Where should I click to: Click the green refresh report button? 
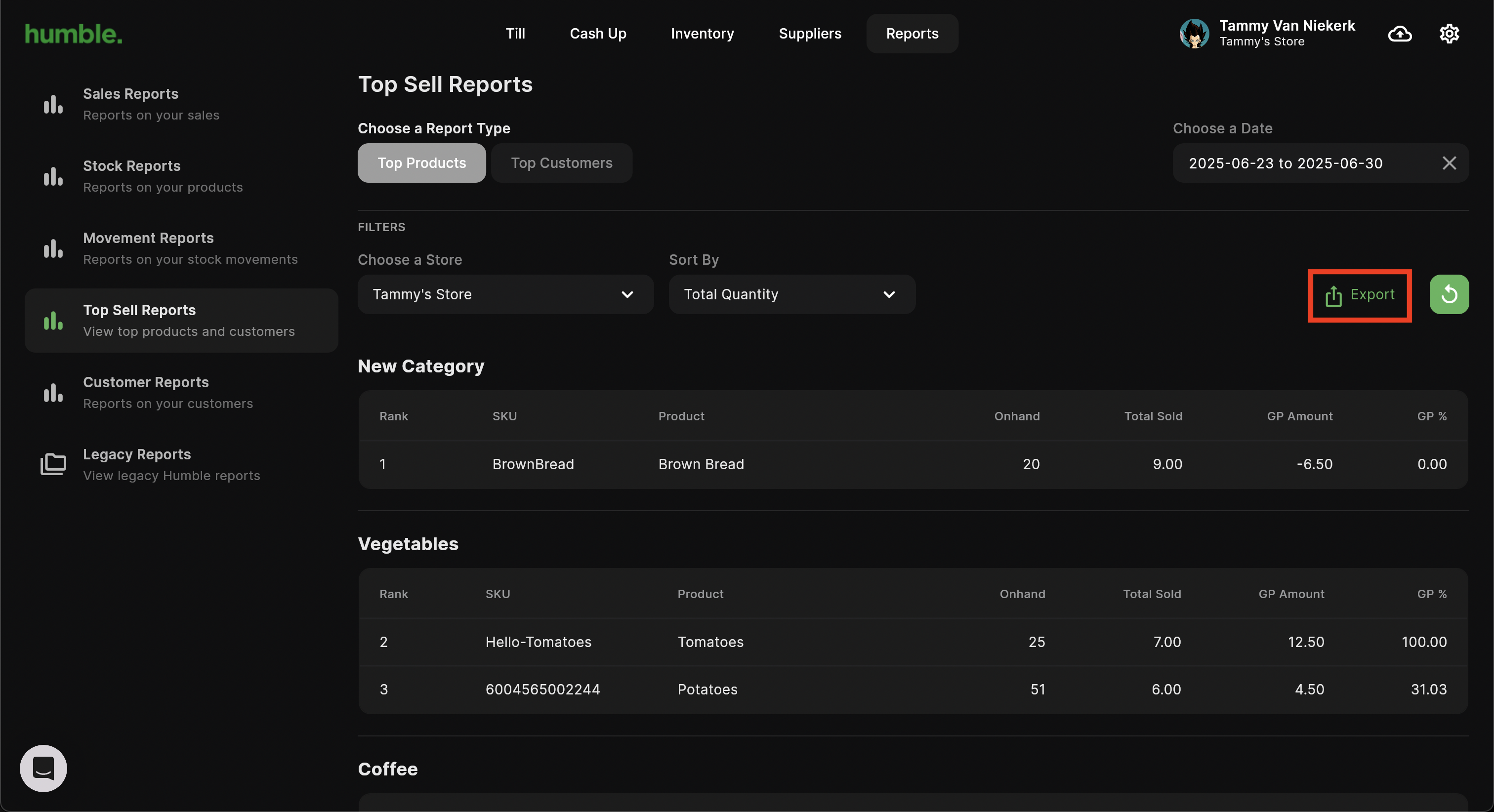[x=1449, y=294]
